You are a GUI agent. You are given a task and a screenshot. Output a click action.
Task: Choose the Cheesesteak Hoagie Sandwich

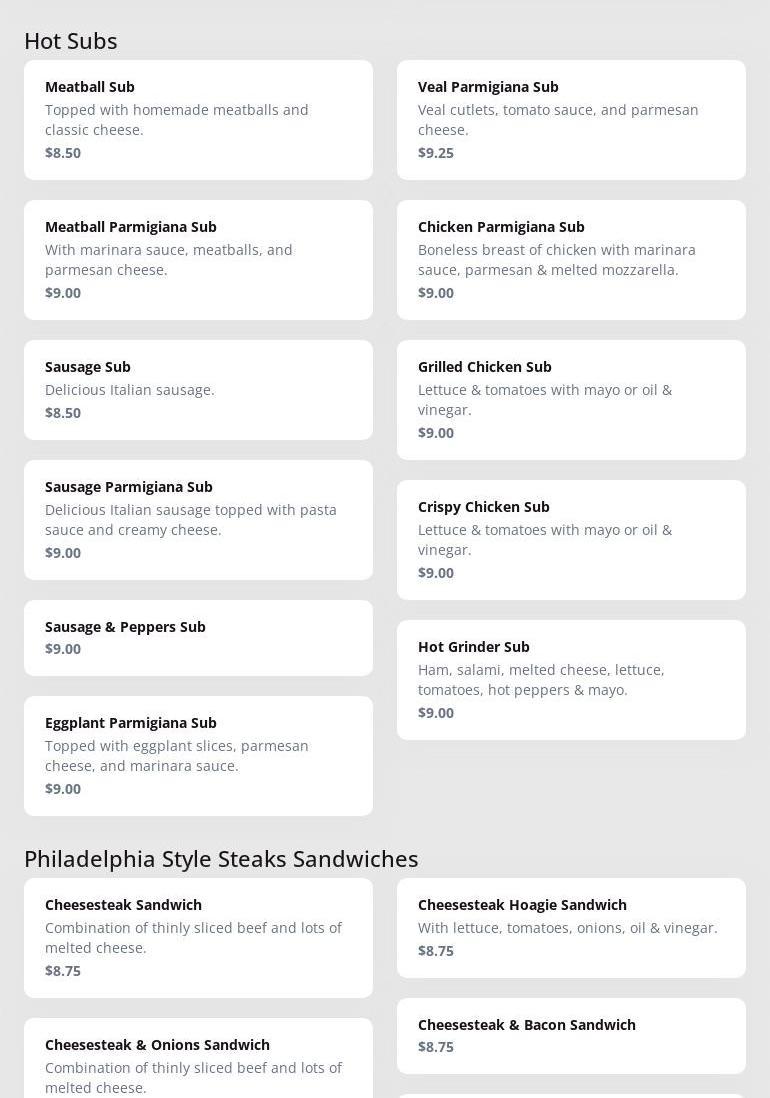571,928
